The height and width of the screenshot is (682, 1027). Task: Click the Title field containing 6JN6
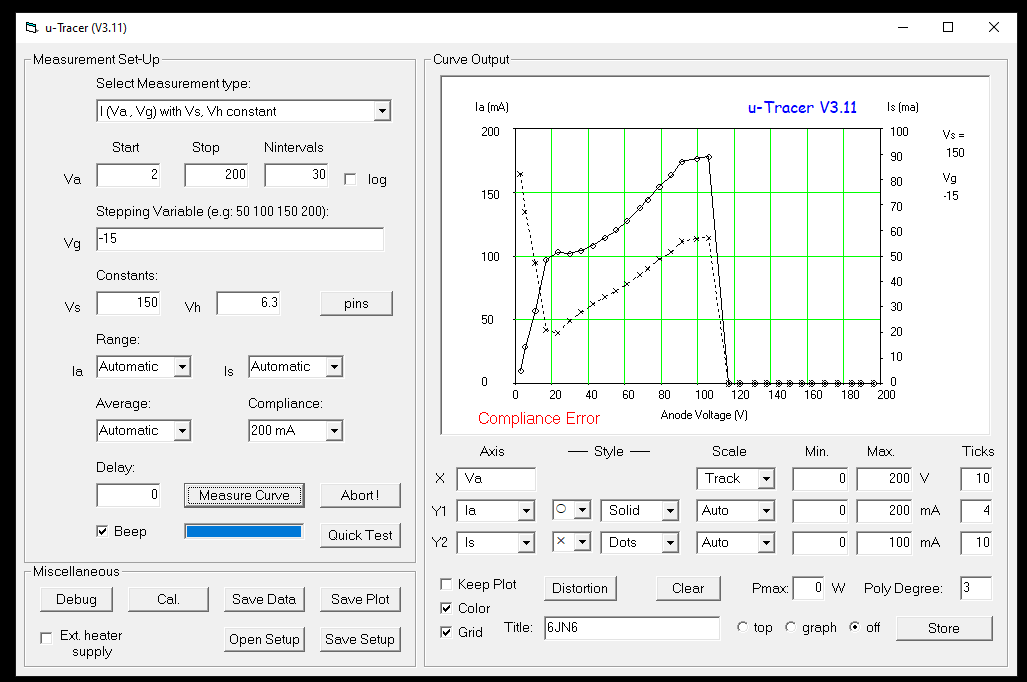pyautogui.click(x=631, y=628)
